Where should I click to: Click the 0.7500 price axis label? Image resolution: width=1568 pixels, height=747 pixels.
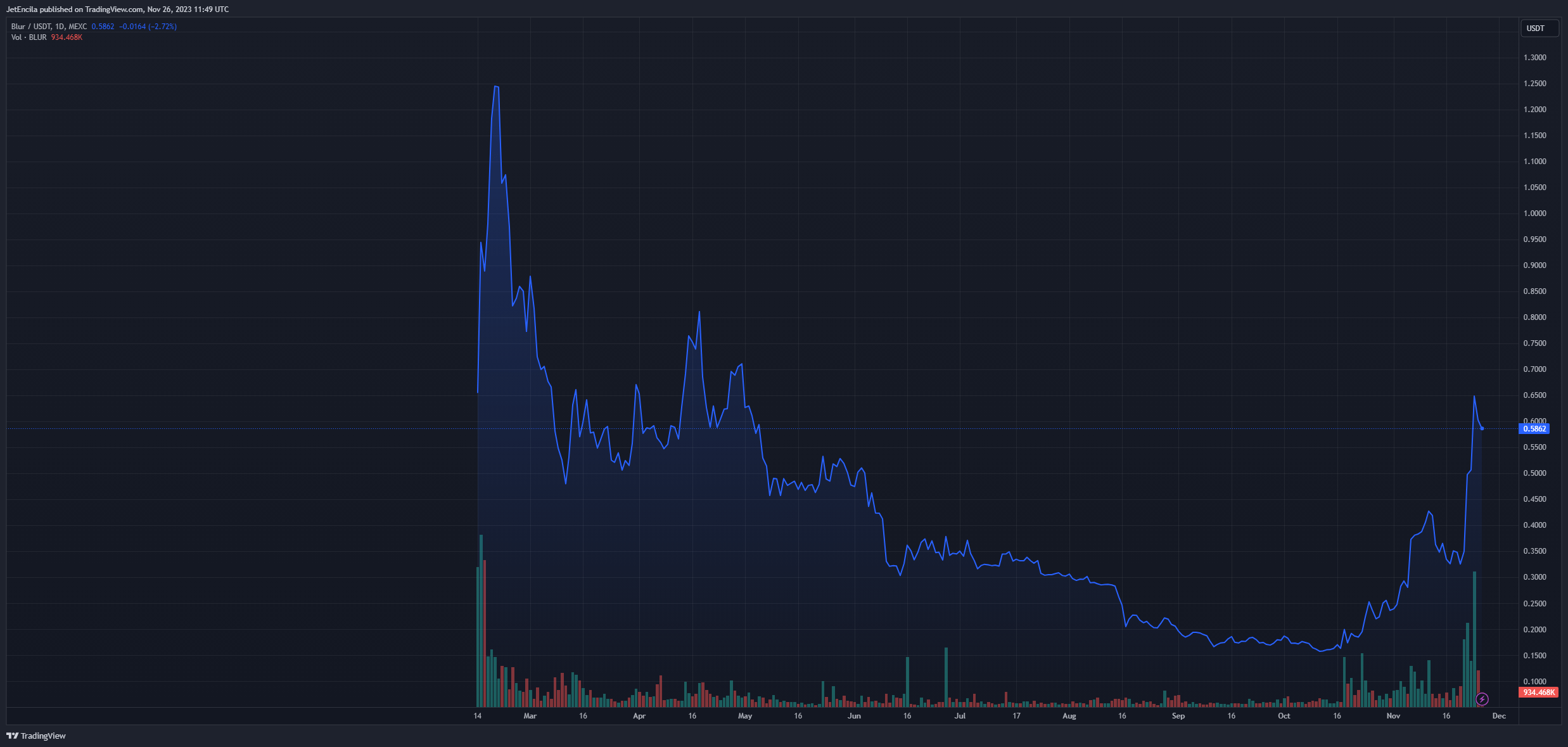tap(1535, 343)
